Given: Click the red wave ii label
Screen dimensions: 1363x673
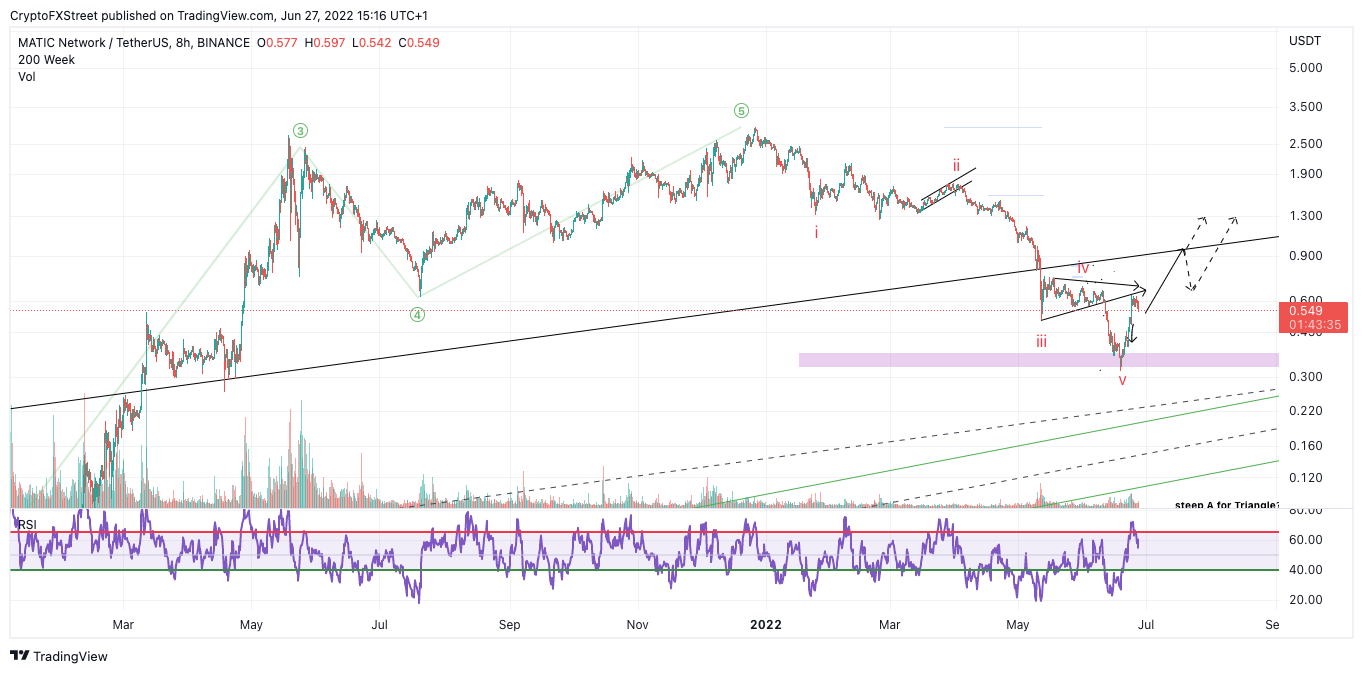Looking at the screenshot, I should [956, 166].
